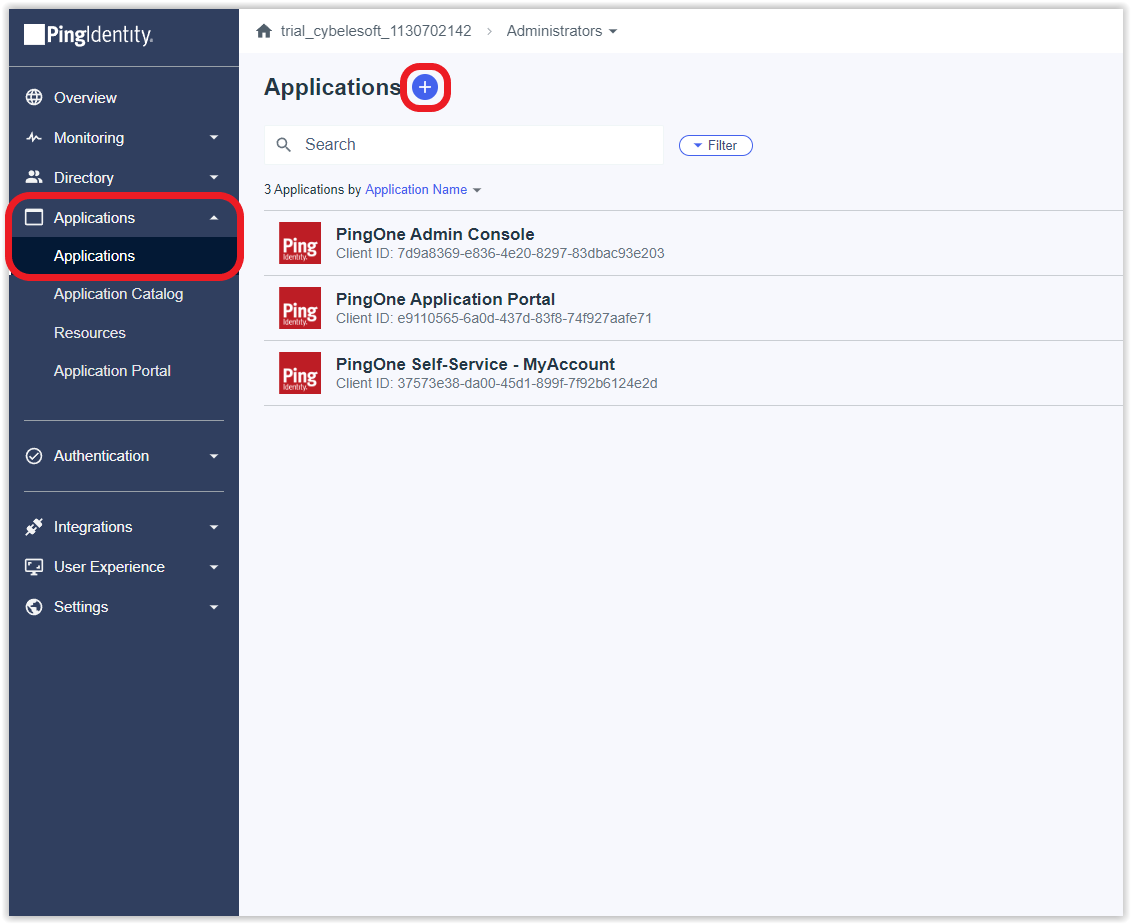Expand the User Experience menu arrow
The image size is (1131, 924).
click(x=214, y=567)
